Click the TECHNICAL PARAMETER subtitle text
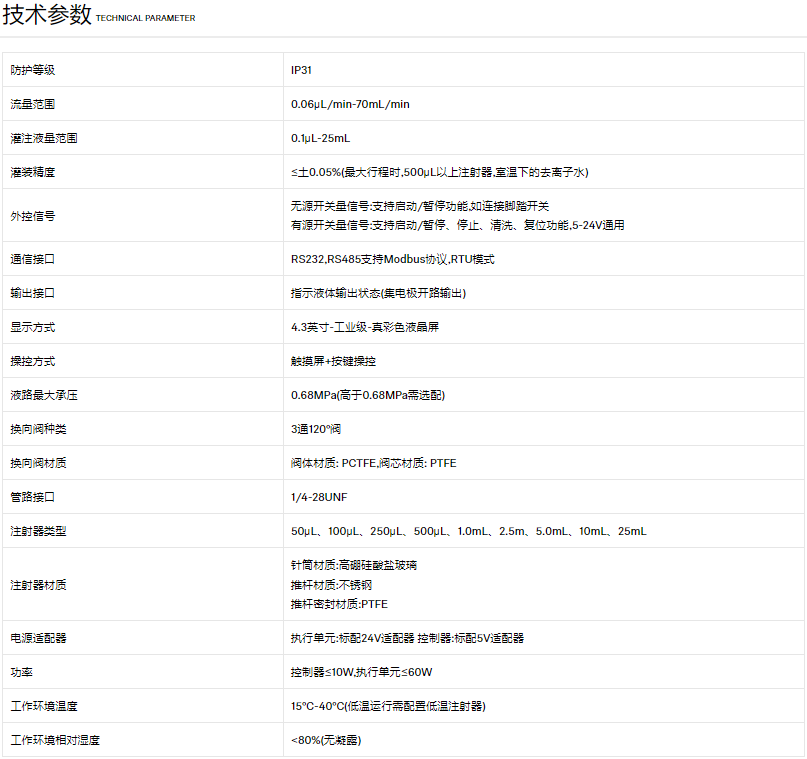807x759 pixels. point(145,19)
